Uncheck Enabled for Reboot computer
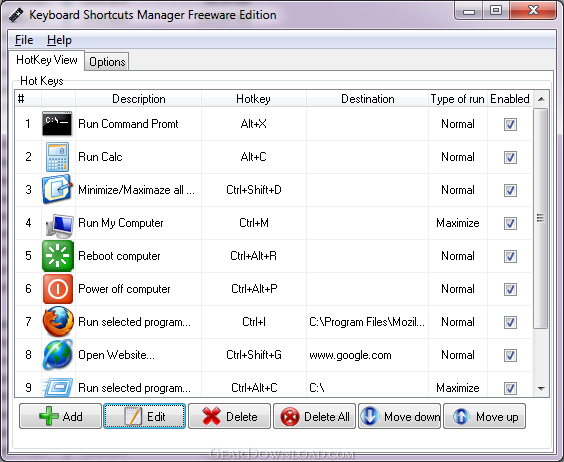Viewport: 564px width, 462px height. [x=510, y=256]
